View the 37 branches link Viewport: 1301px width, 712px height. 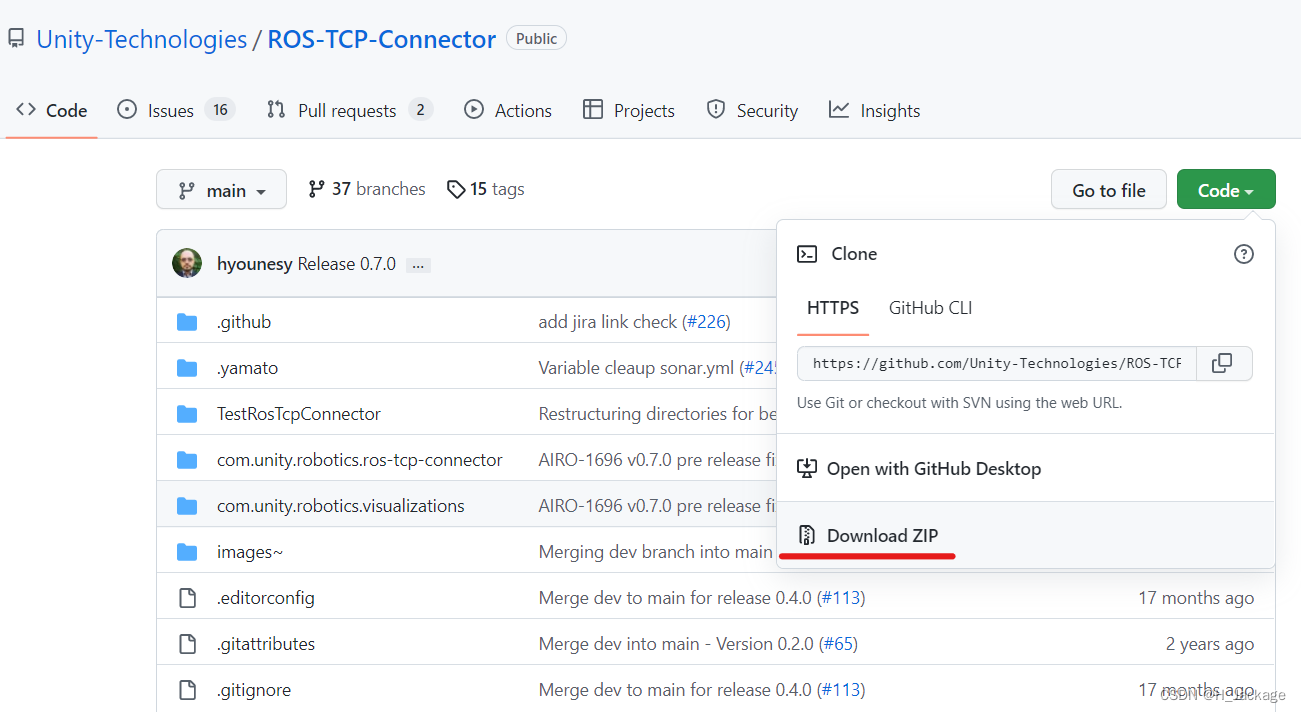(x=367, y=189)
